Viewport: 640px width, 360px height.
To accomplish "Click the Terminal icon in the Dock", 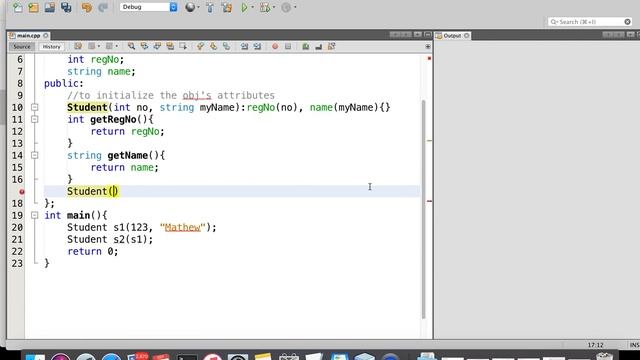I will [187, 357].
